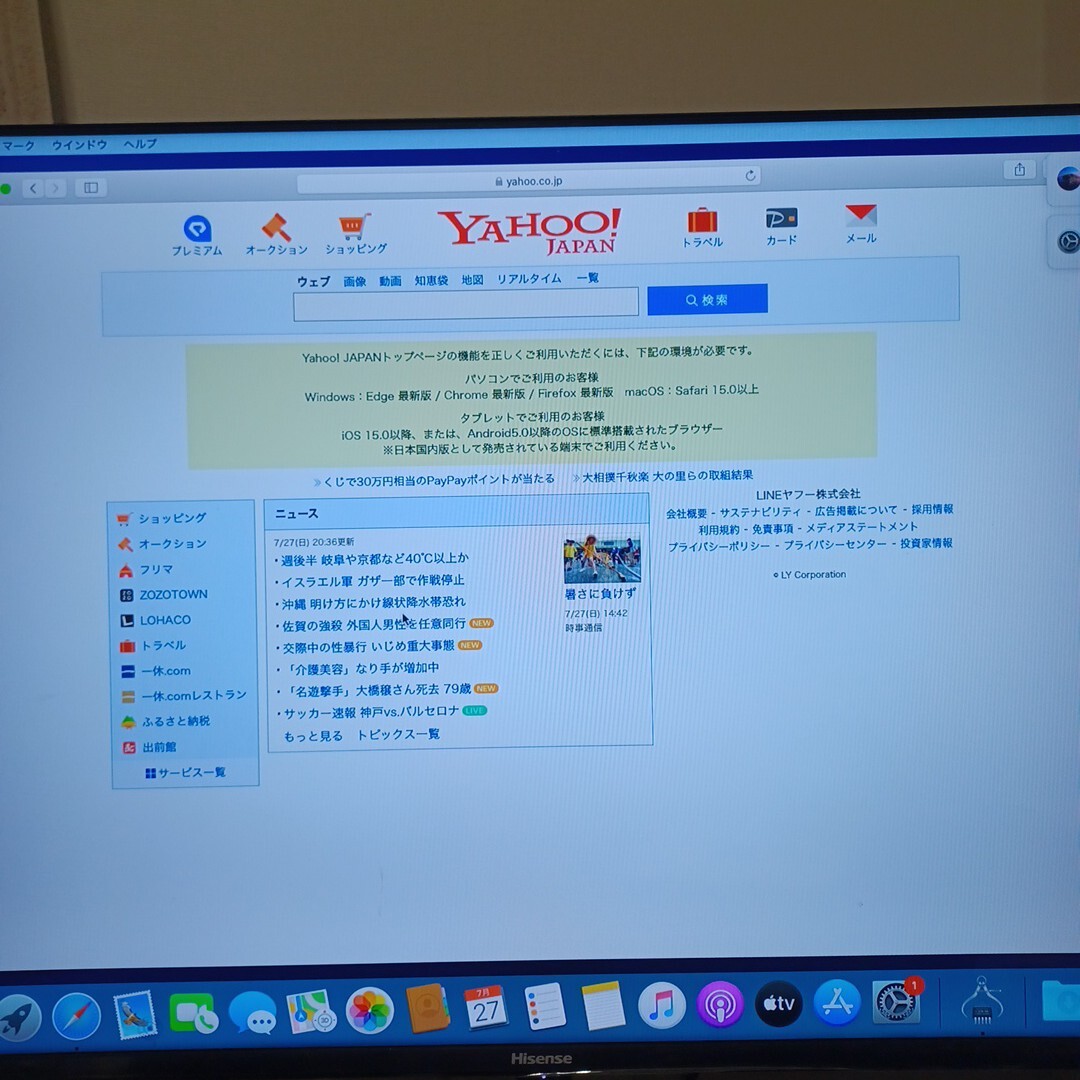Open sidebar ふるさと納税 link
The height and width of the screenshot is (1080, 1080).
176,721
